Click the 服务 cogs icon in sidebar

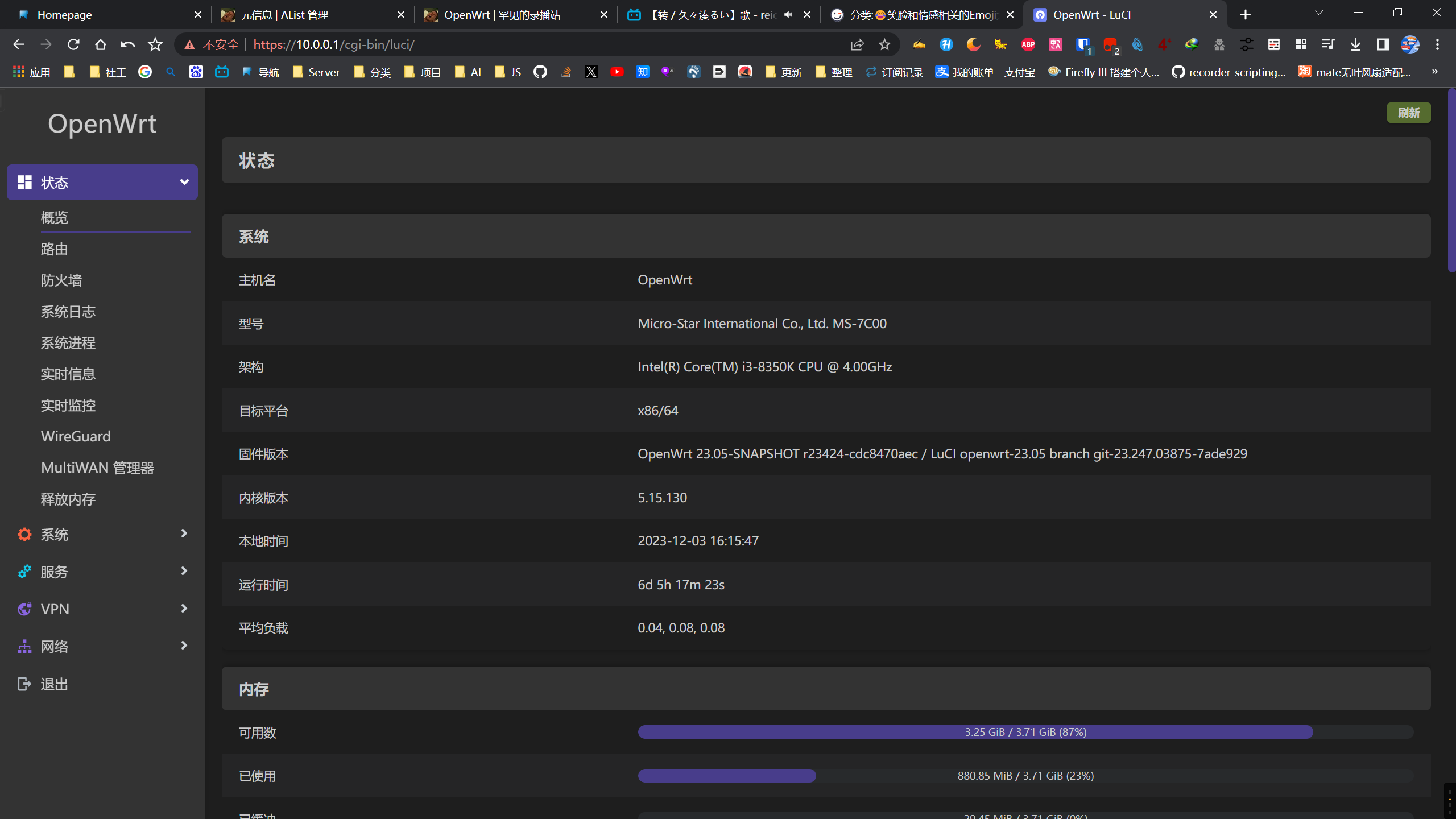(x=24, y=572)
